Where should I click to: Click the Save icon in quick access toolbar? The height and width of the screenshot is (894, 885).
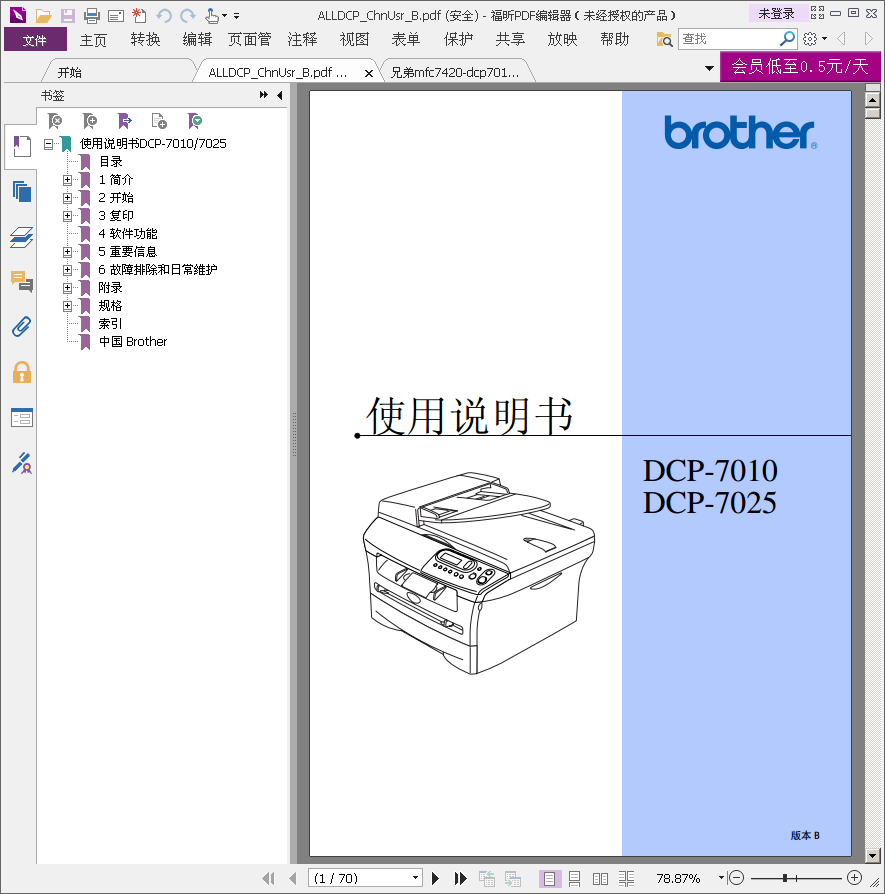click(x=68, y=16)
